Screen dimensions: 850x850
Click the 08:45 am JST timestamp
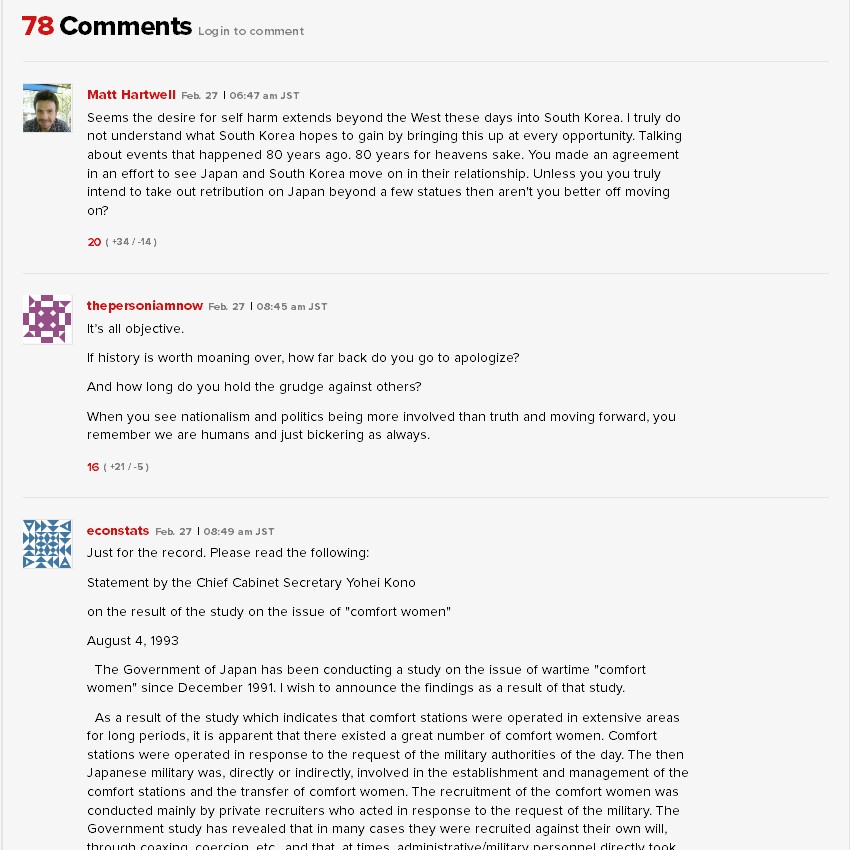tap(292, 307)
